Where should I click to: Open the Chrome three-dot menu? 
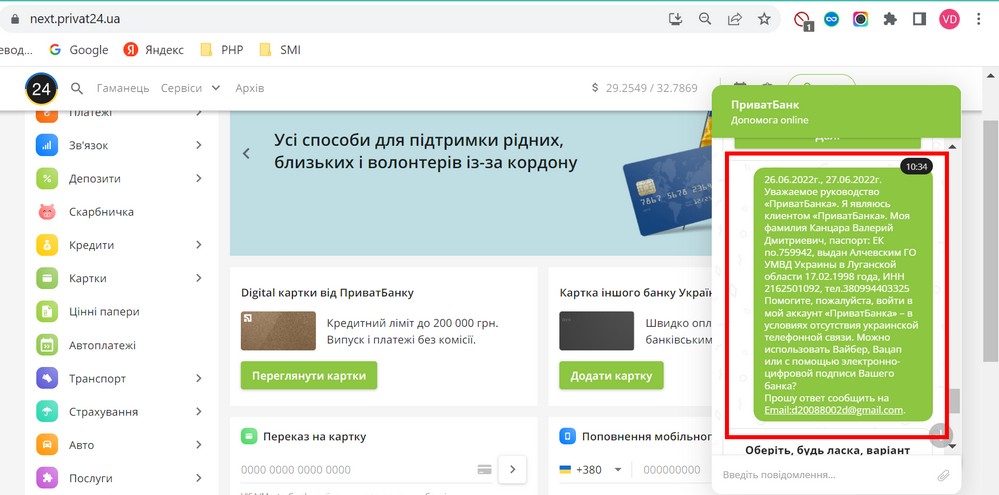pyautogui.click(x=979, y=19)
